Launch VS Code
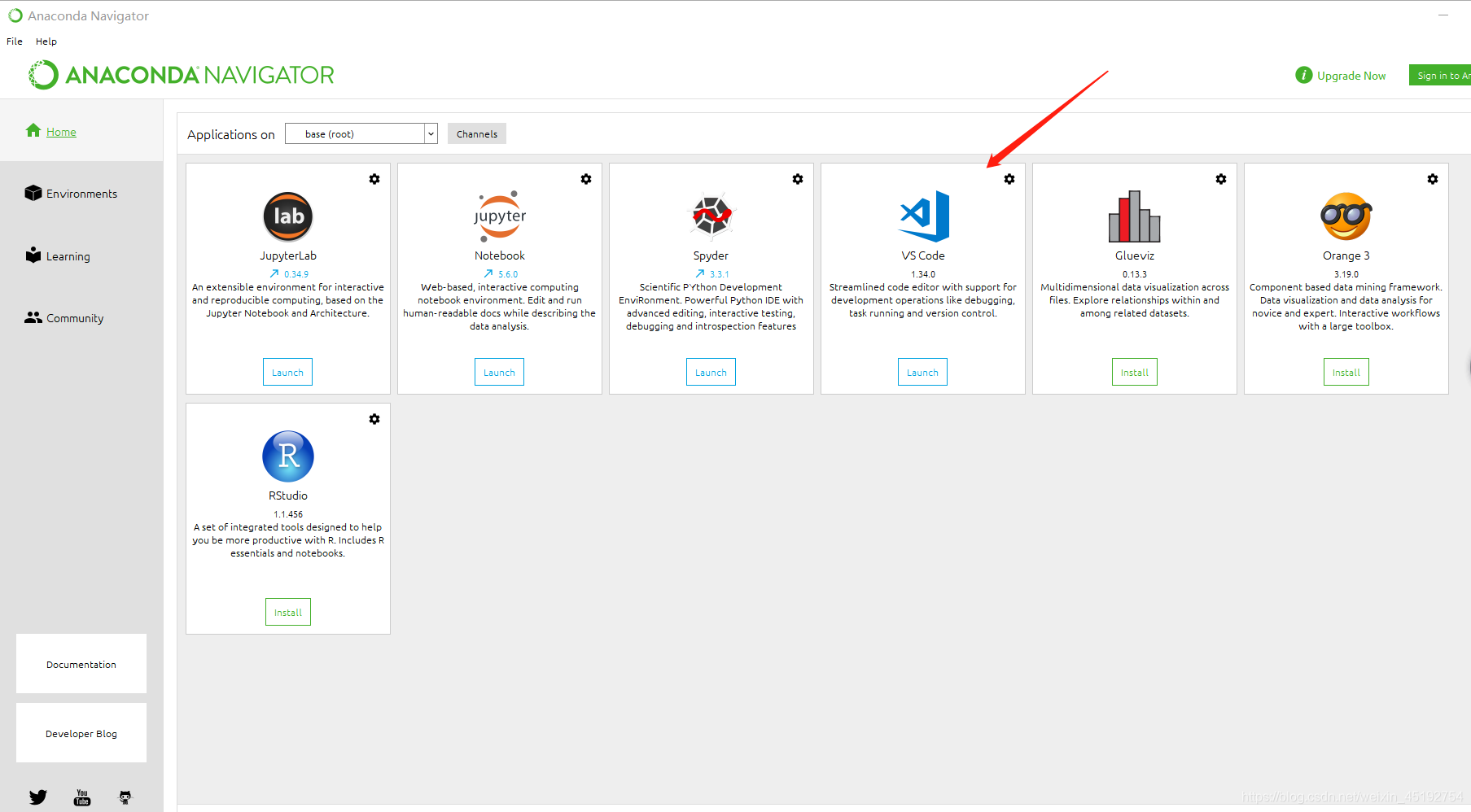The height and width of the screenshot is (812, 1471). click(x=922, y=372)
